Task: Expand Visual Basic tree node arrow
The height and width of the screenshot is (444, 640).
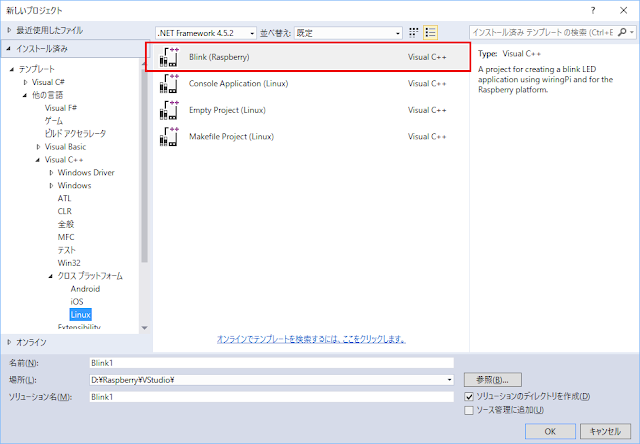Action: [x=38, y=147]
